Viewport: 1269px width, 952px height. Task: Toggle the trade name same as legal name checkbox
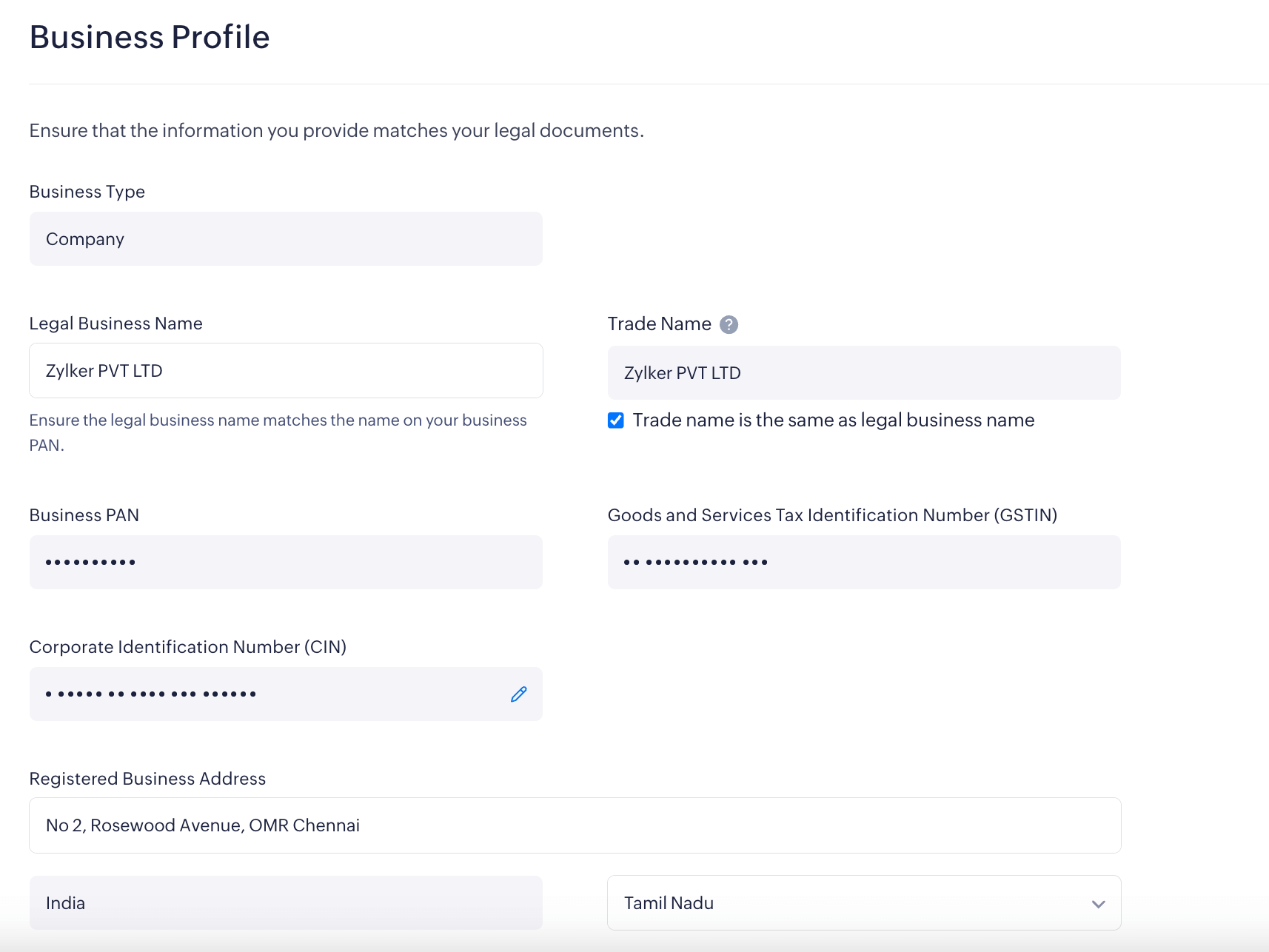(615, 420)
